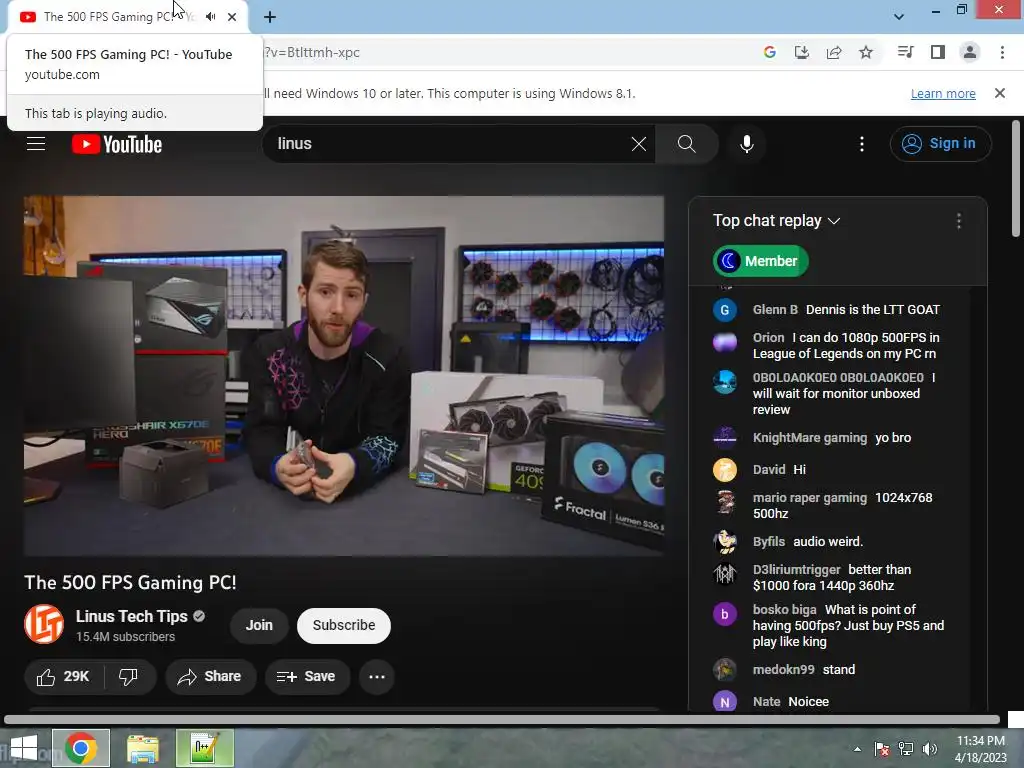Show hidden system tray icons

(x=857, y=749)
